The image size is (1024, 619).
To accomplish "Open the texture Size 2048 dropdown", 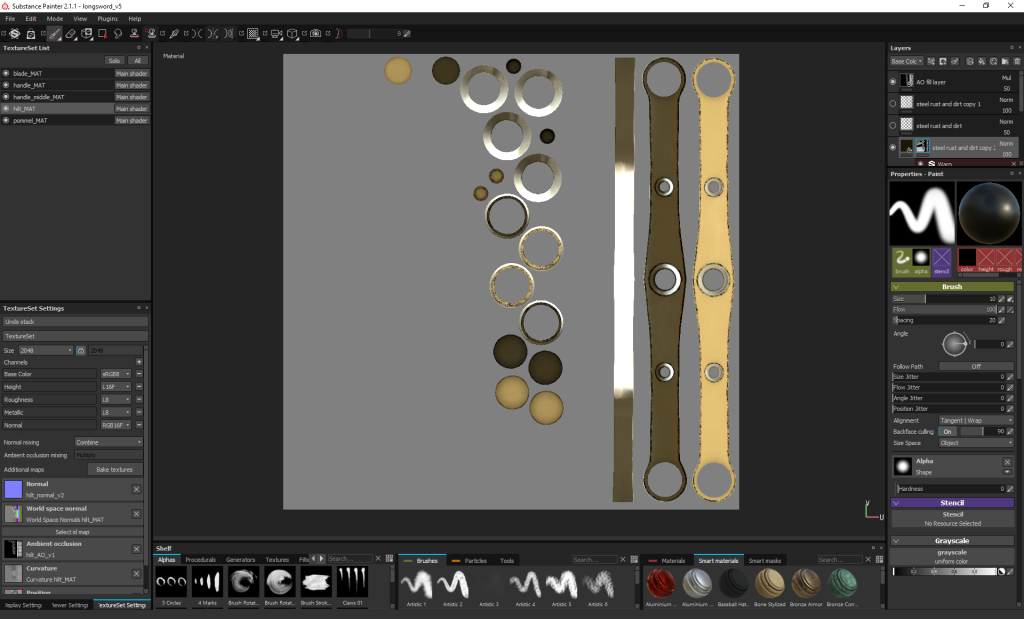I will 46,351.
